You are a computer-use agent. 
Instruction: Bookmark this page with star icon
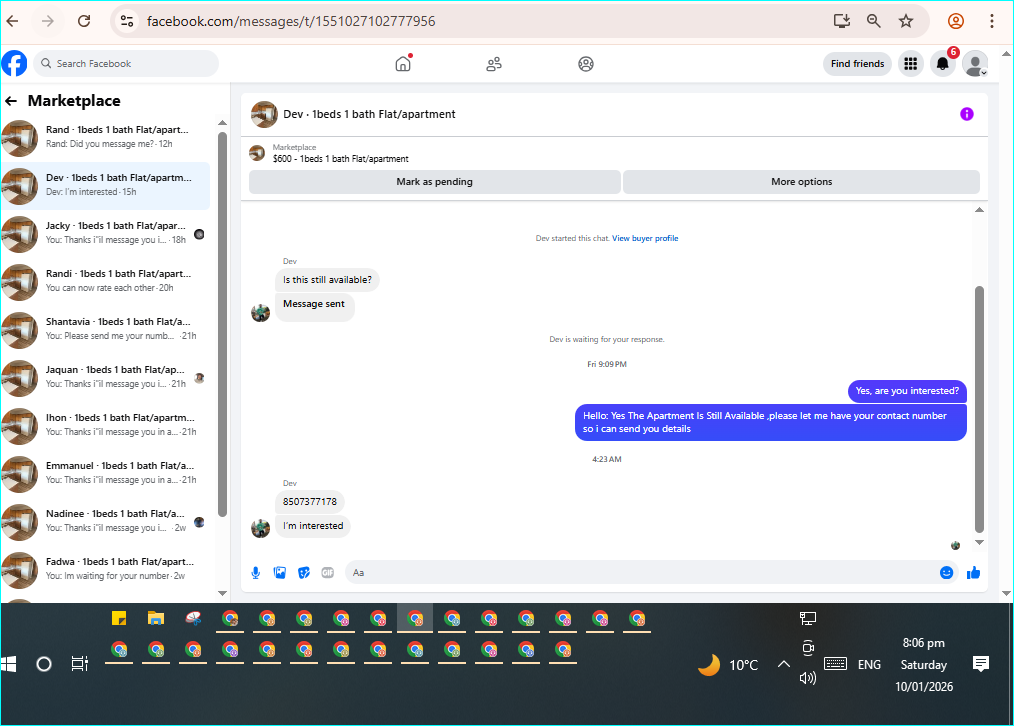coord(906,21)
